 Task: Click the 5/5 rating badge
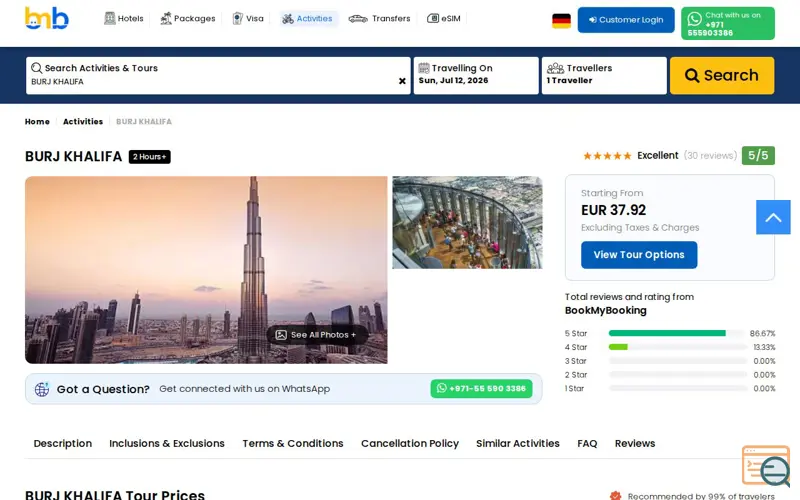[758, 156]
